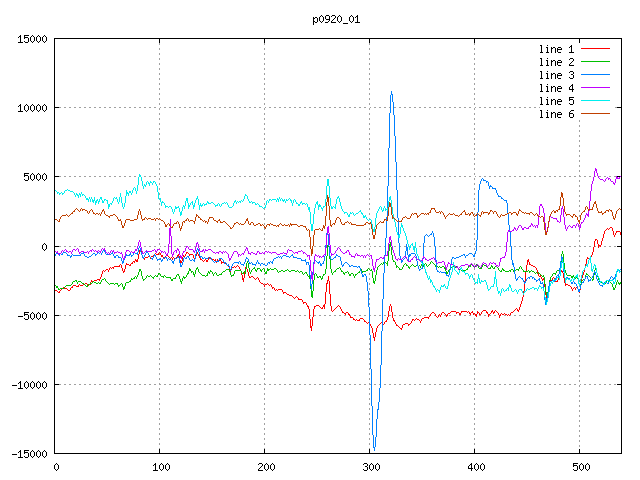Click the blue line 3 legend sample
640x480 pixels.
(596, 75)
